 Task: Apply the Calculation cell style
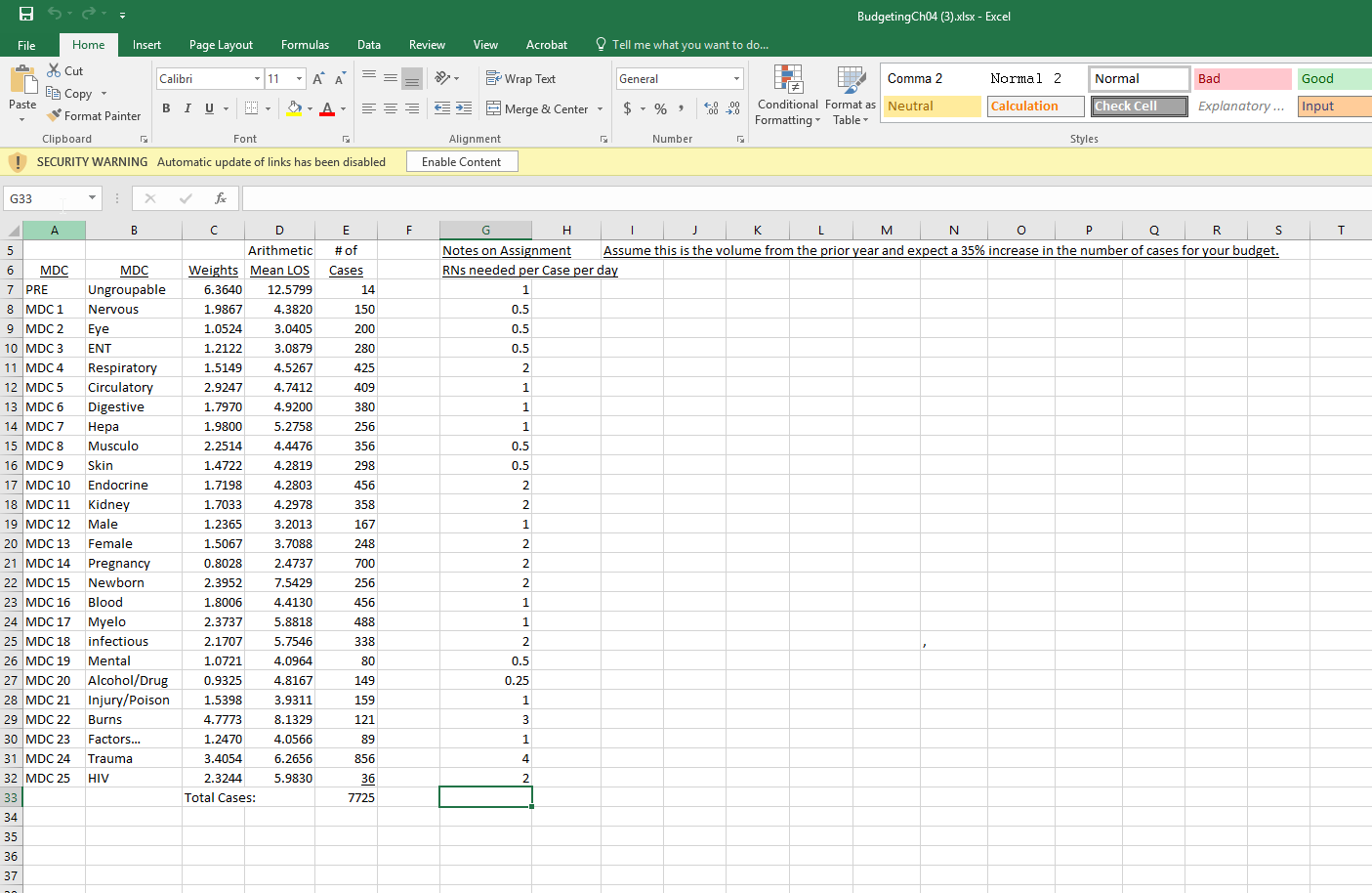1036,106
